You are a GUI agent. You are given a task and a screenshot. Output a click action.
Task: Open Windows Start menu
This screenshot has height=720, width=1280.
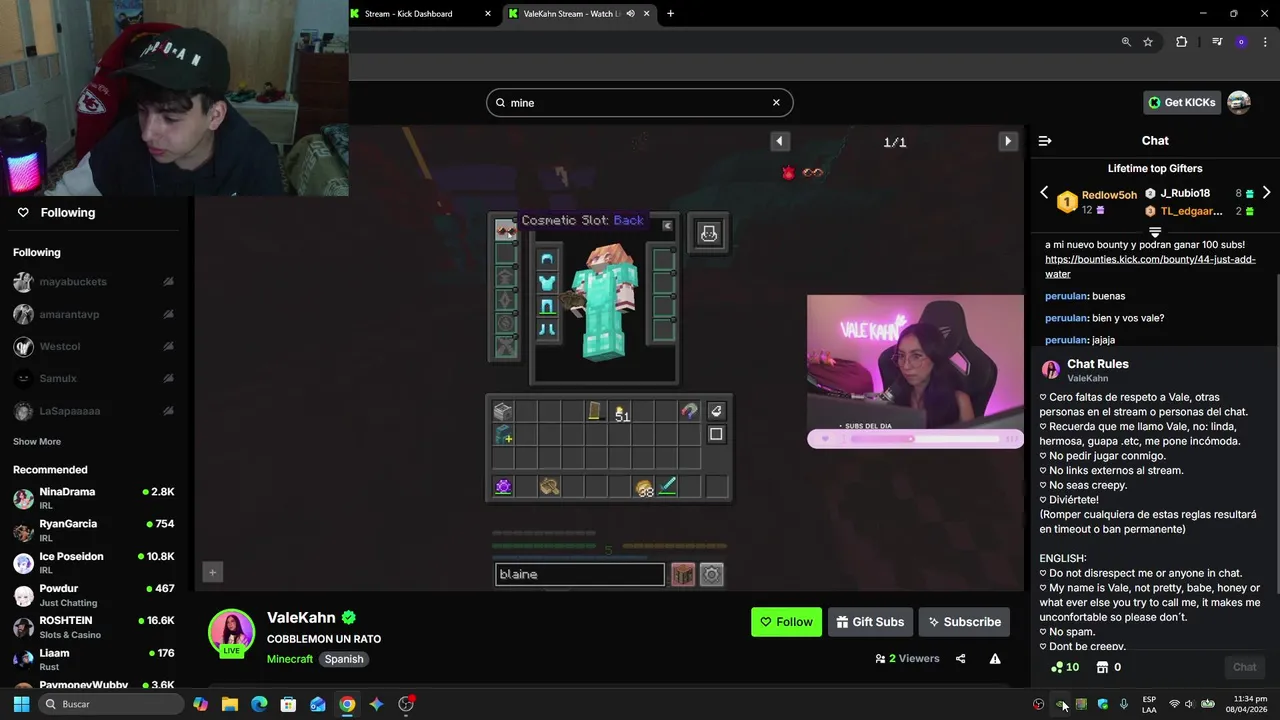click(21, 704)
